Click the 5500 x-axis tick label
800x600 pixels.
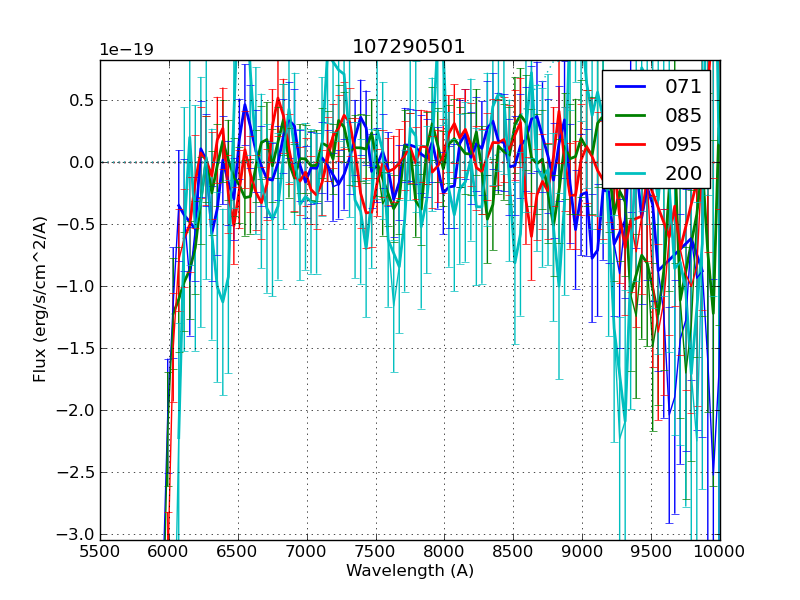[100, 551]
